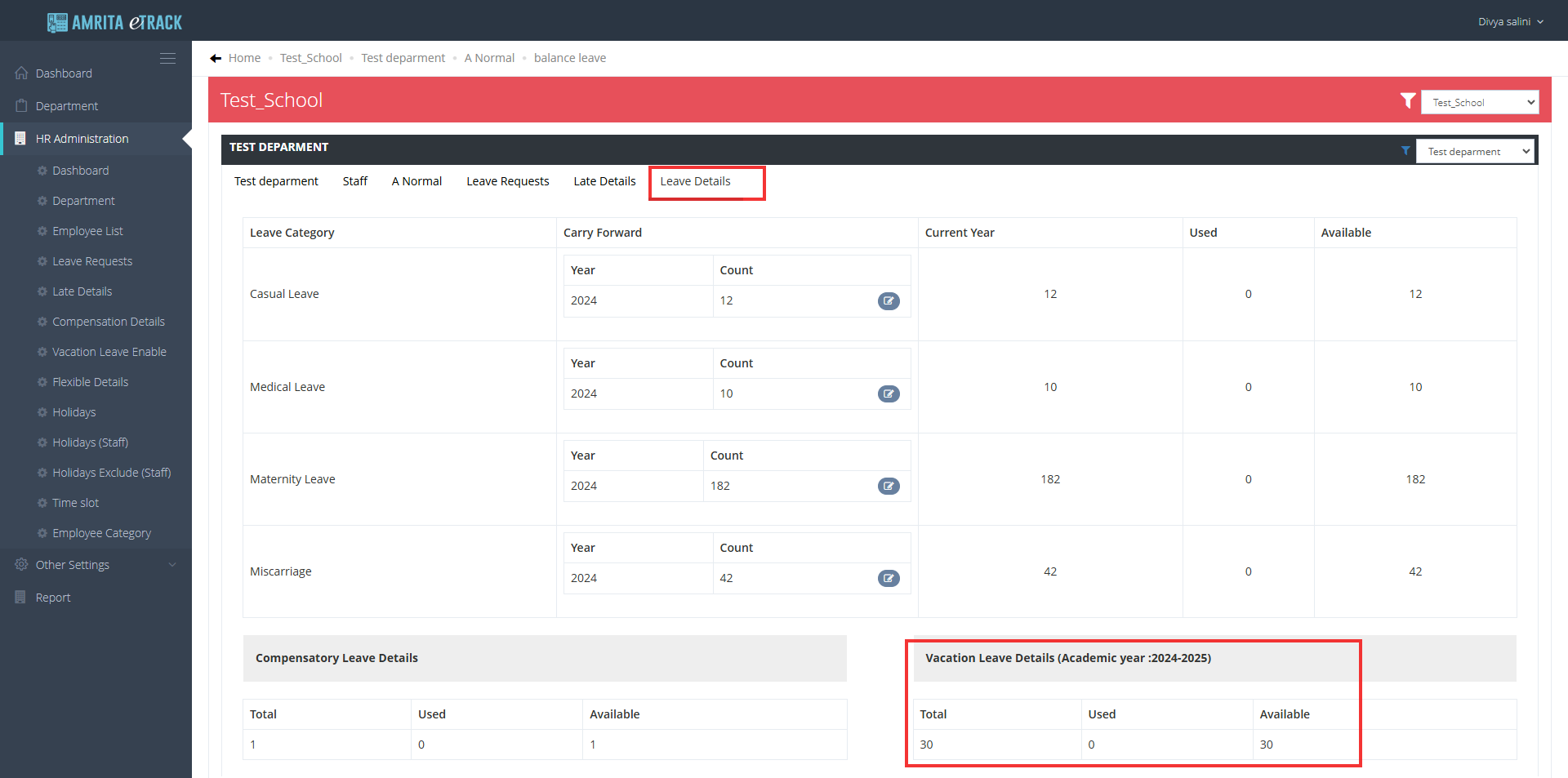
Task: Open the Report menu in sidebar
Action: tap(53, 598)
